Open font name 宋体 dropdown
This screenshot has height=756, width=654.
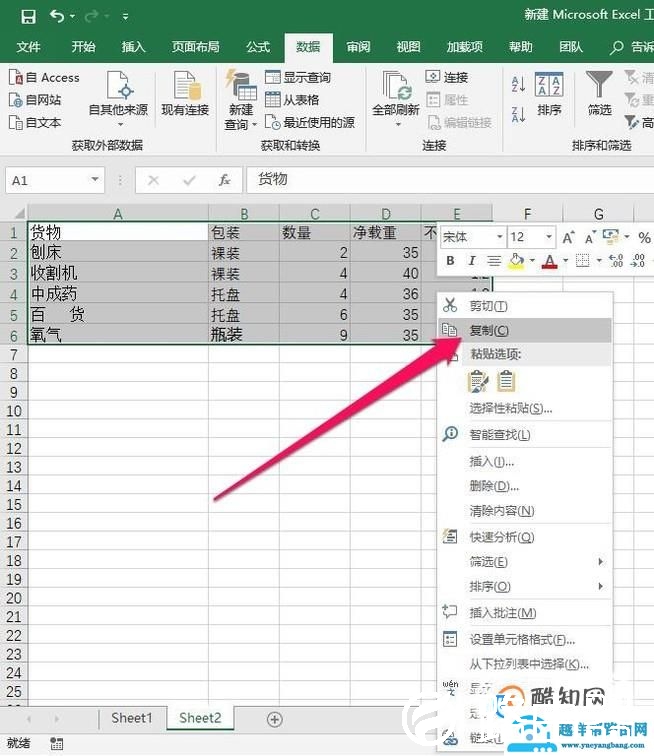500,237
